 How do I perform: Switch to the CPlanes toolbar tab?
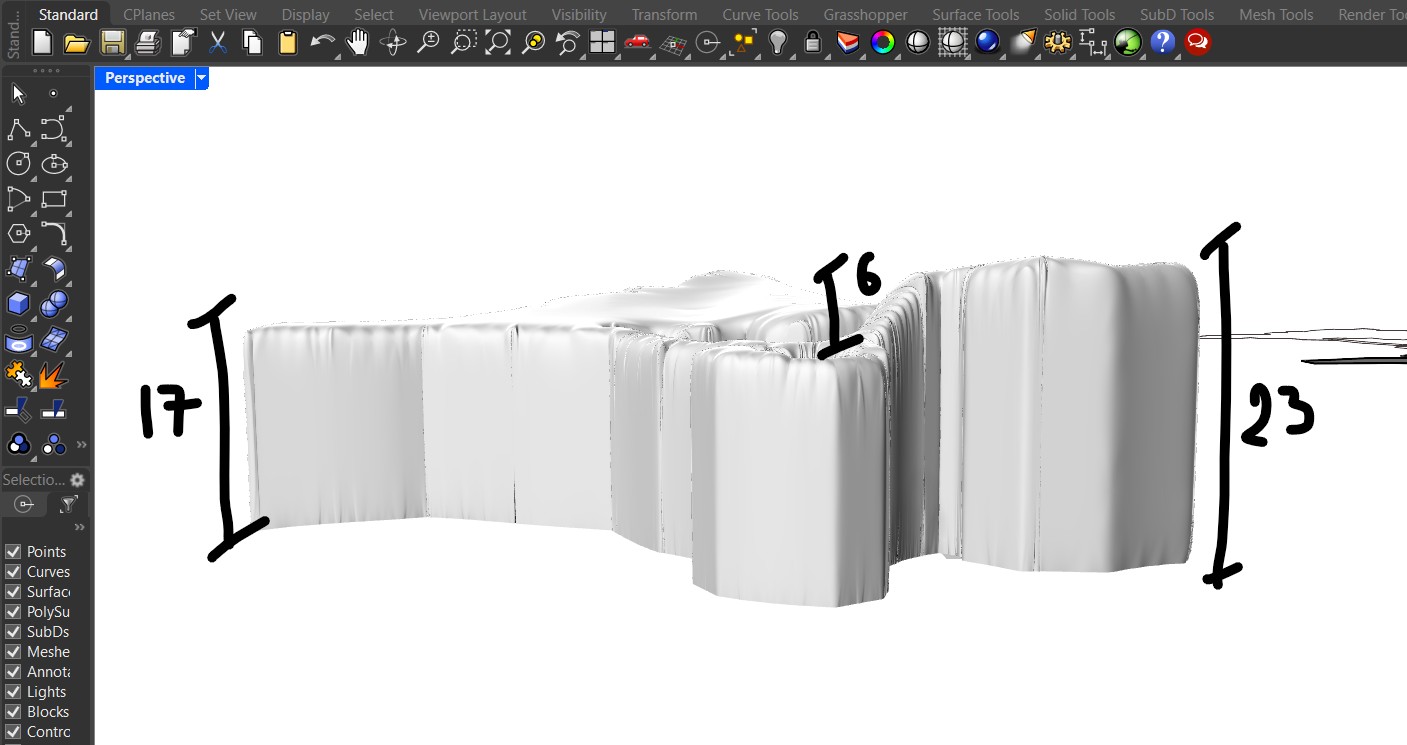tap(149, 15)
